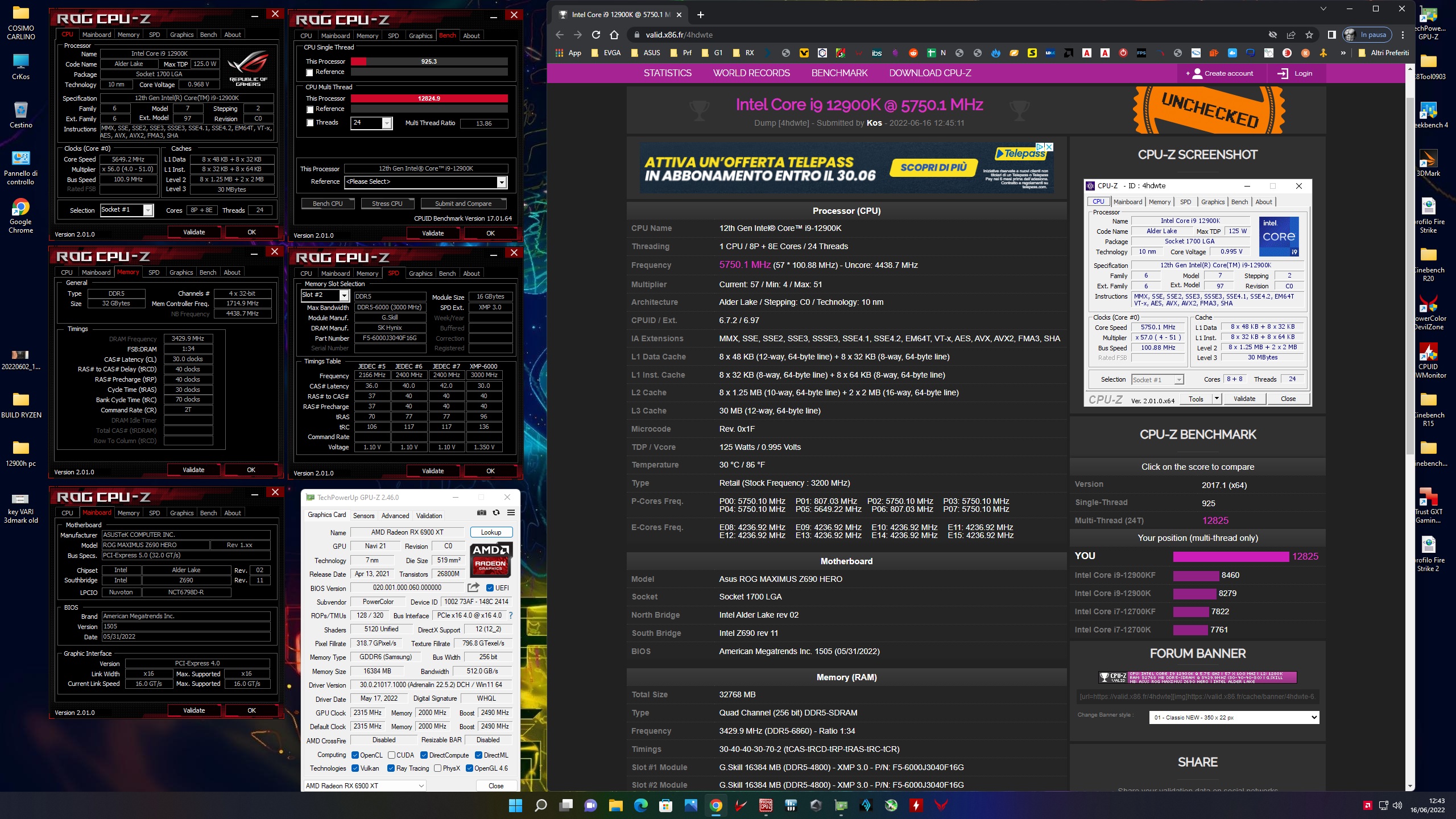Open Cestino recycle bin on desktop
This screenshot has width=1456, height=819.
[x=20, y=114]
